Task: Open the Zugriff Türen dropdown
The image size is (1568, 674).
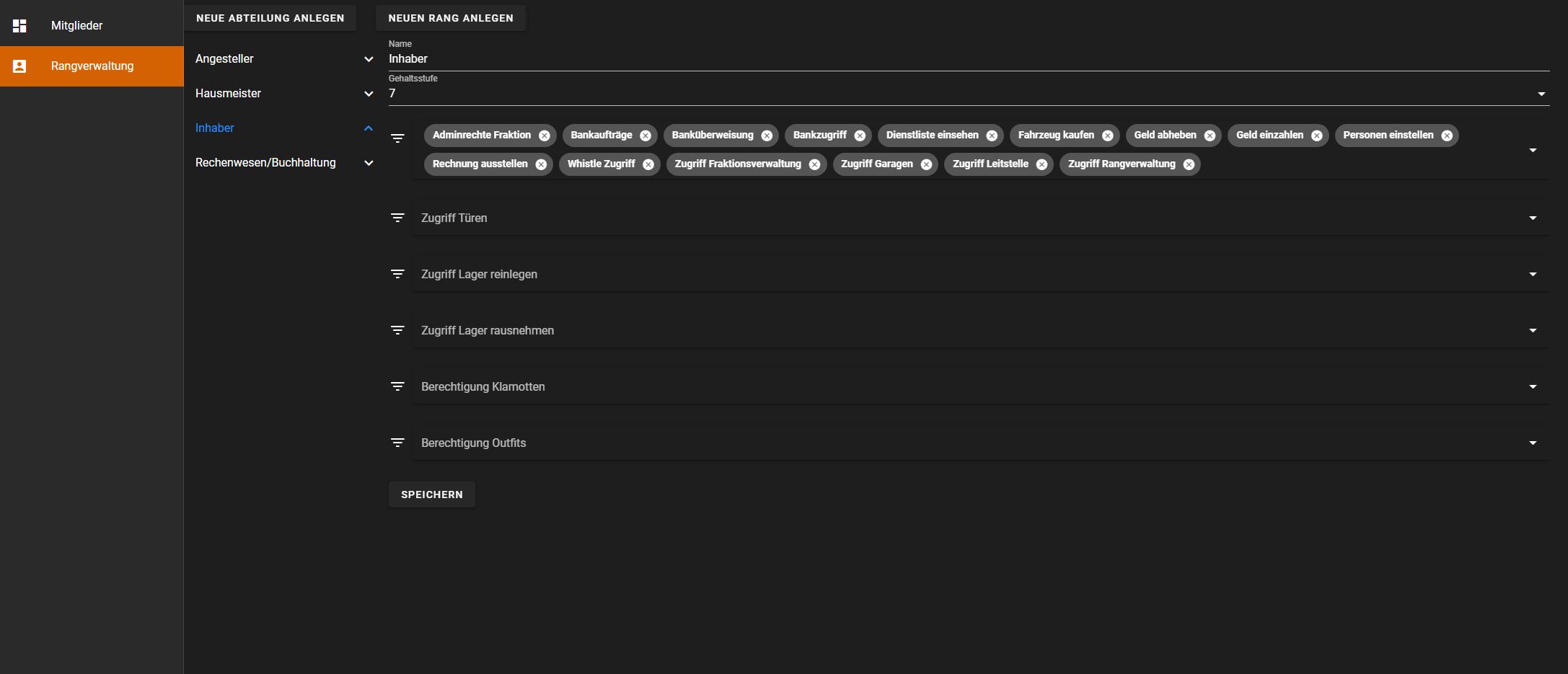Action: pyautogui.click(x=1533, y=218)
